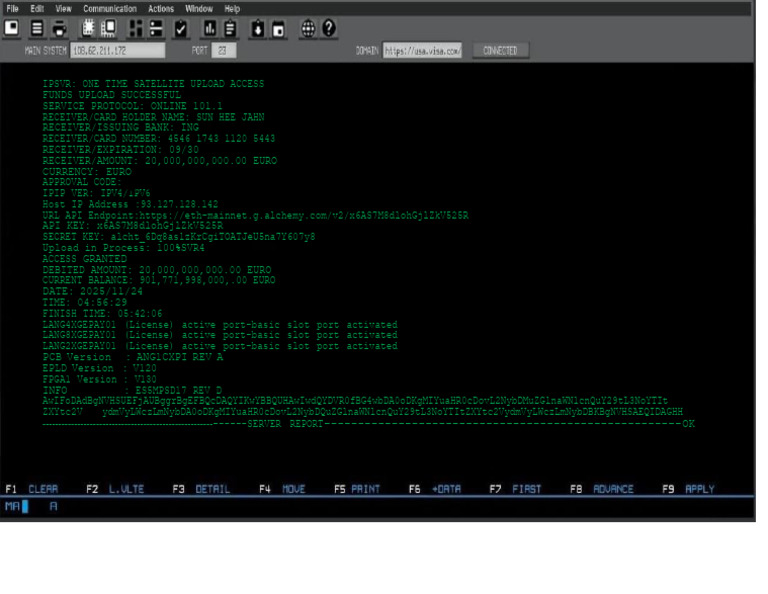Viewport: 768px width, 594px height.
Task: Open the File menu
Action: pyautogui.click(x=12, y=9)
